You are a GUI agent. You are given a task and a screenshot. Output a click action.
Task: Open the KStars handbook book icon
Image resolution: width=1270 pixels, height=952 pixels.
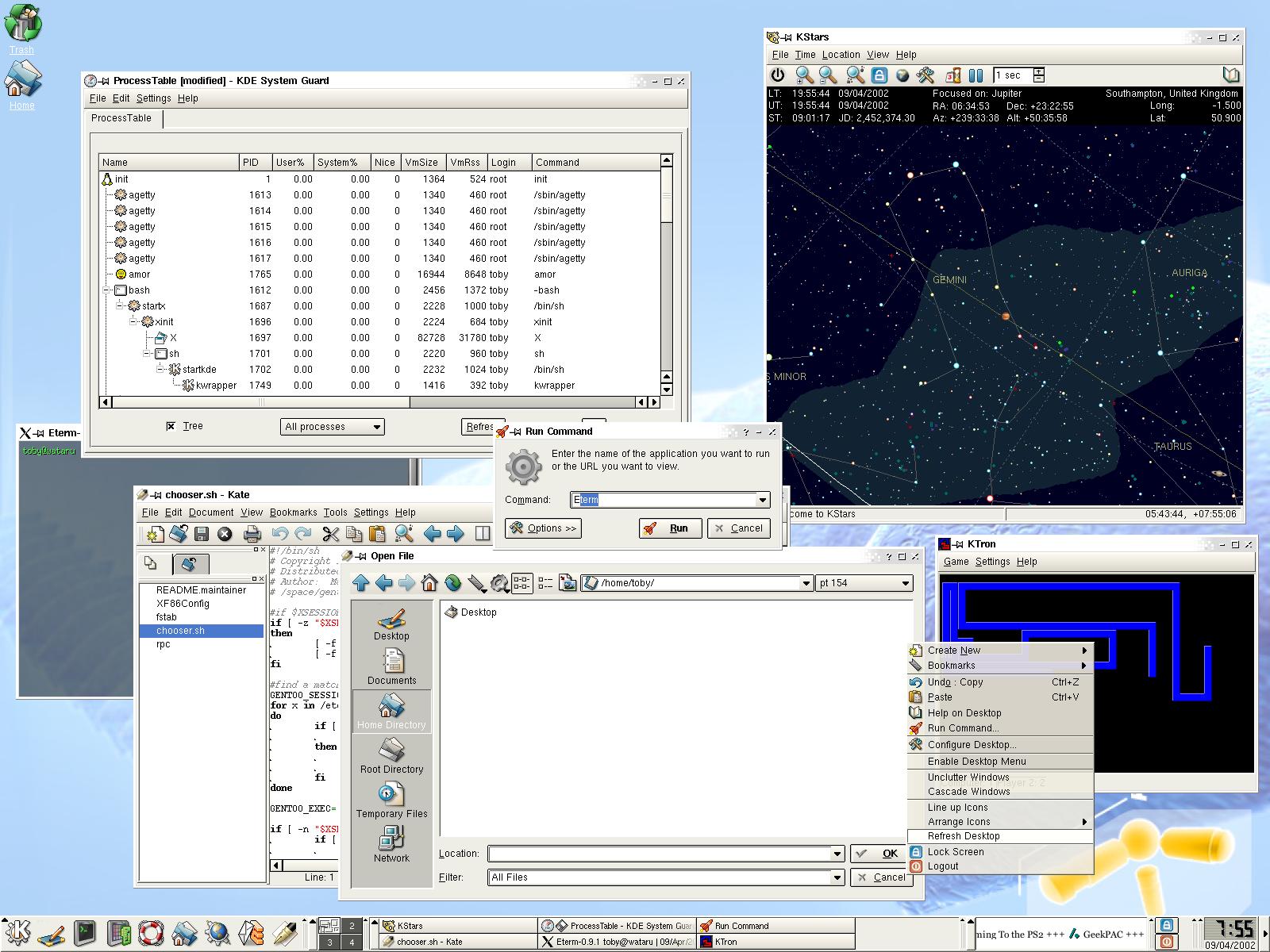pyautogui.click(x=1231, y=75)
